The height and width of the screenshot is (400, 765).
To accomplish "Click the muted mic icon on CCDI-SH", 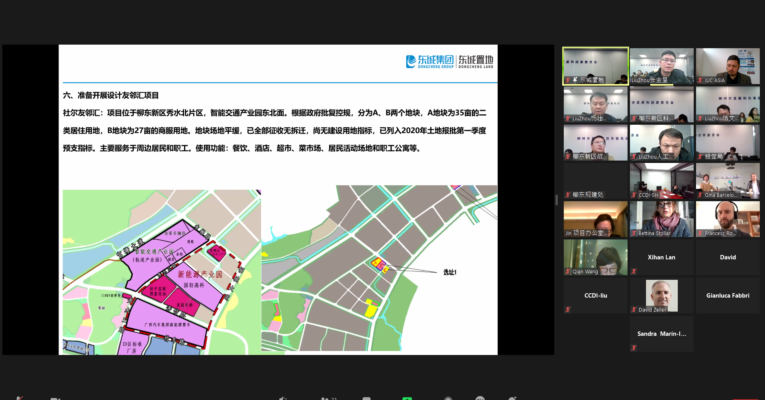I will [x=634, y=195].
